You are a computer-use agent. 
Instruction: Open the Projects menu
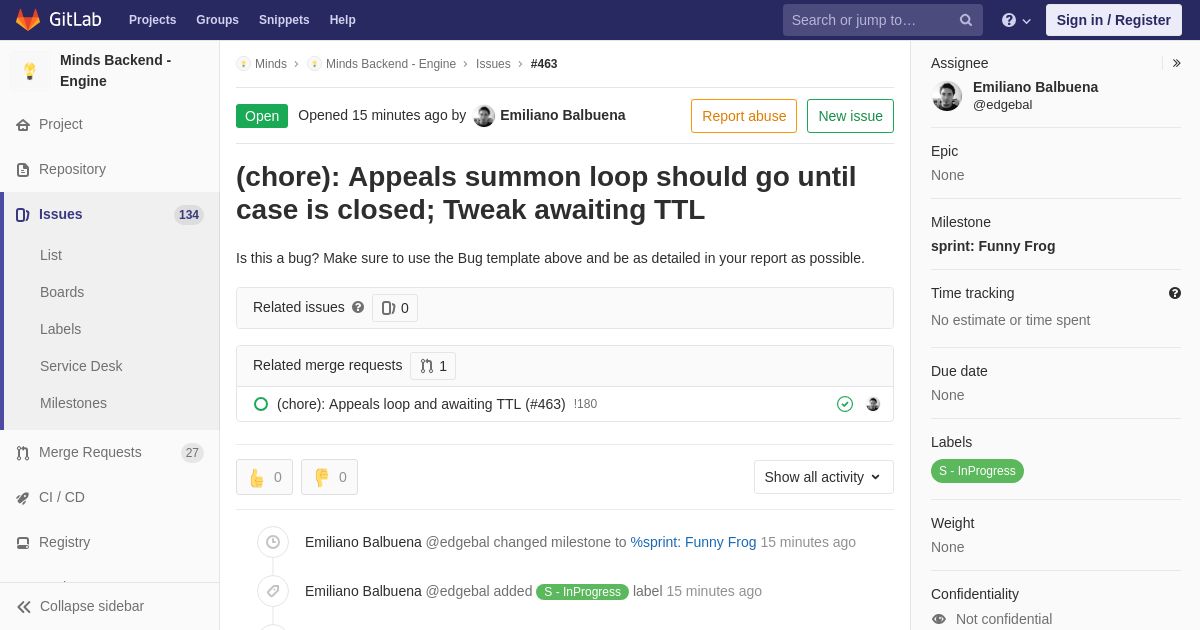[x=152, y=20]
